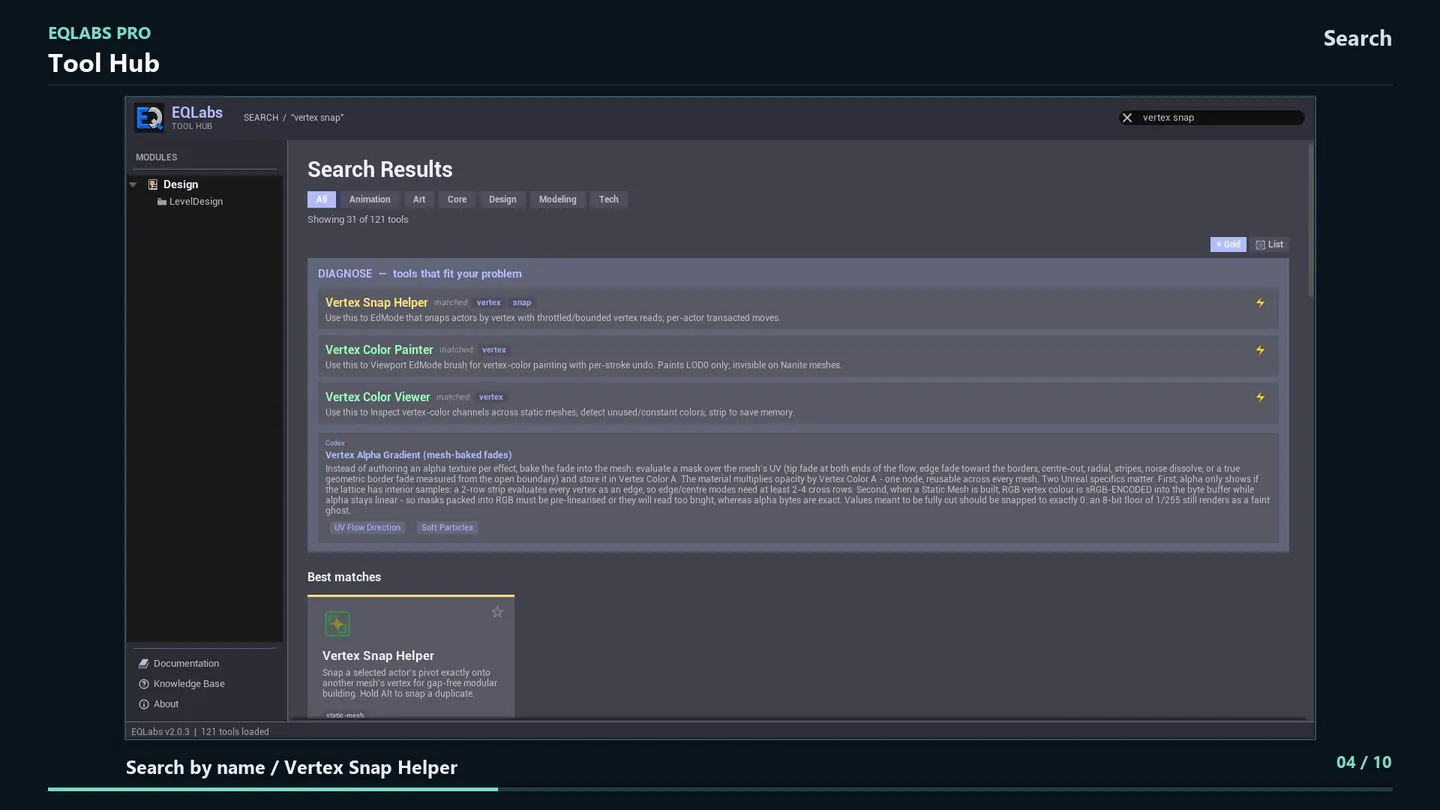Select the All filter tab
This screenshot has height=810, width=1440.
[x=321, y=200]
